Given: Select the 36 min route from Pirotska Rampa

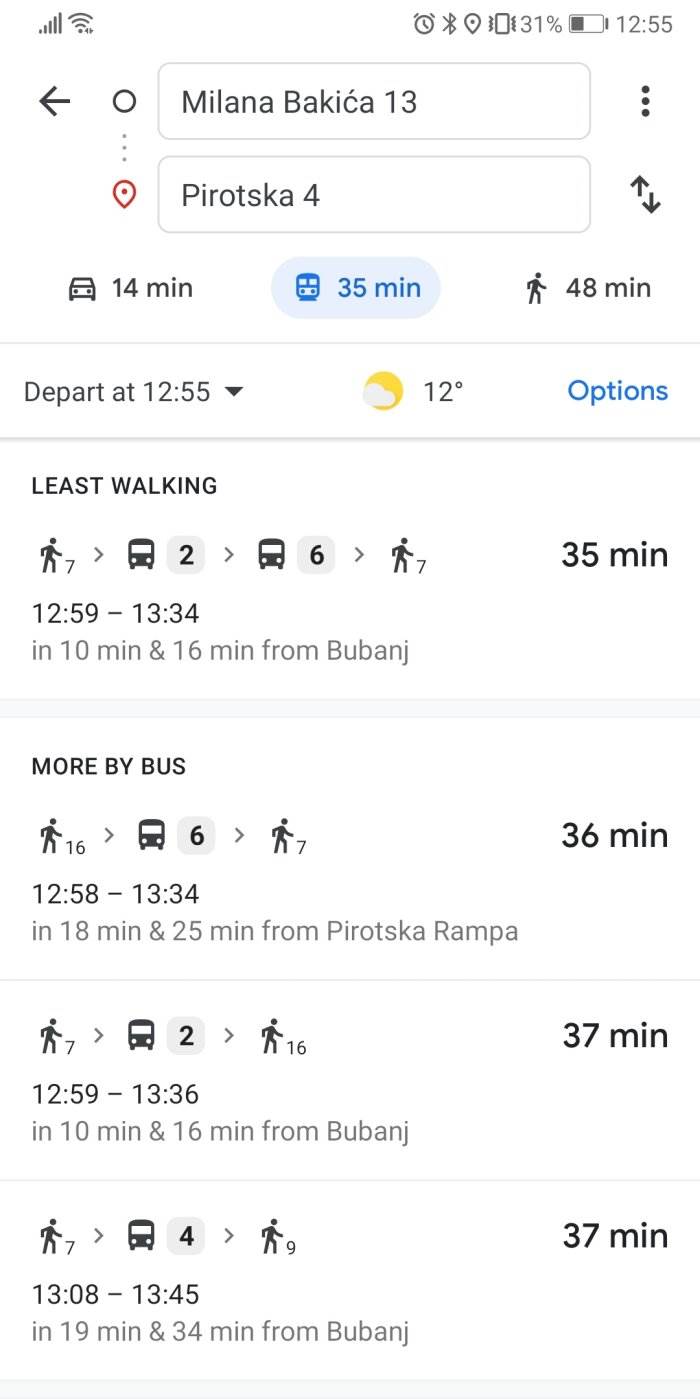Looking at the screenshot, I should point(350,870).
